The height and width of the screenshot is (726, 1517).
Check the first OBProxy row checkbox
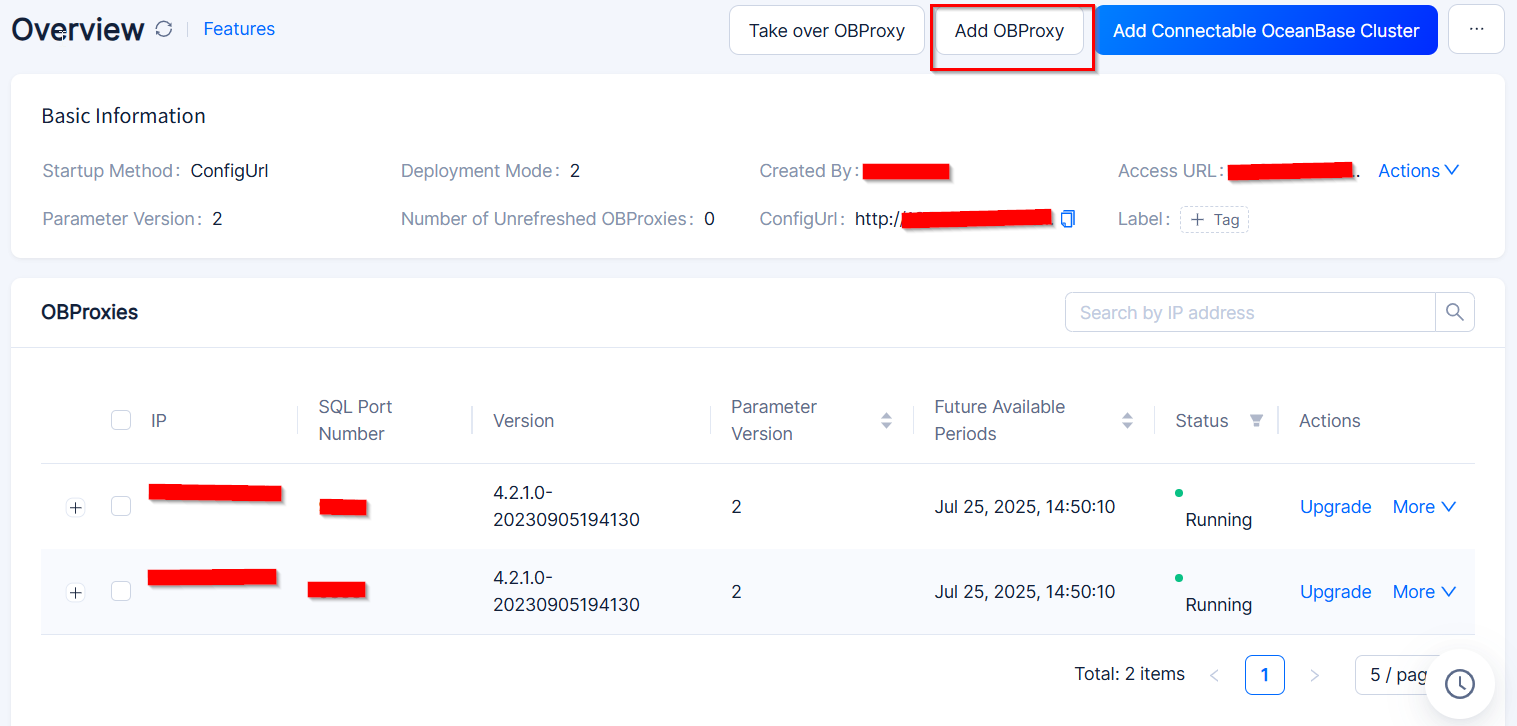121,506
